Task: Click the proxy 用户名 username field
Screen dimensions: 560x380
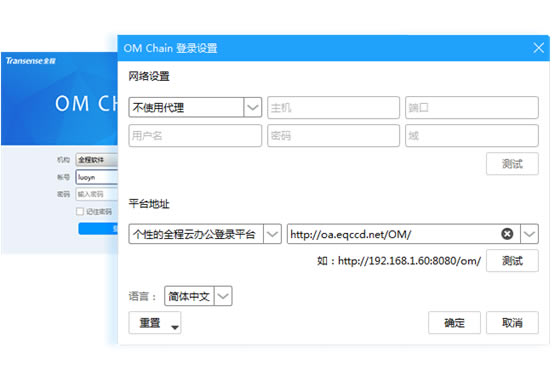Action: pyautogui.click(x=195, y=135)
